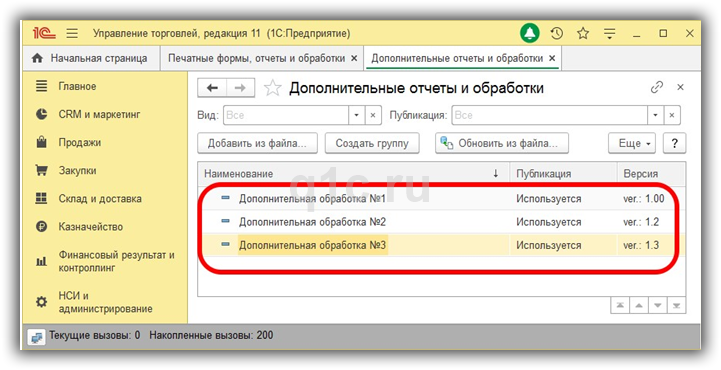Select row Дополнительная обработка №1
Screen dimensions: 721x370
tap(441, 199)
